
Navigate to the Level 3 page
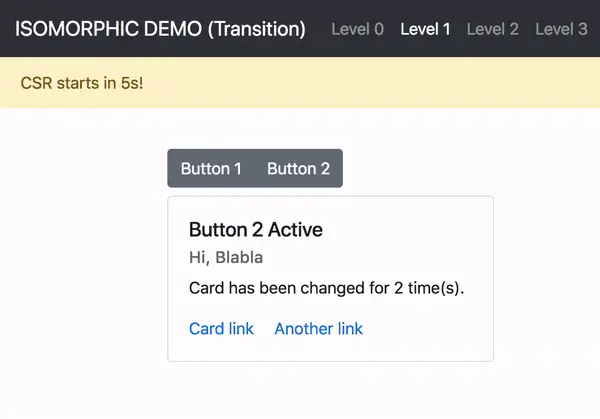click(561, 29)
